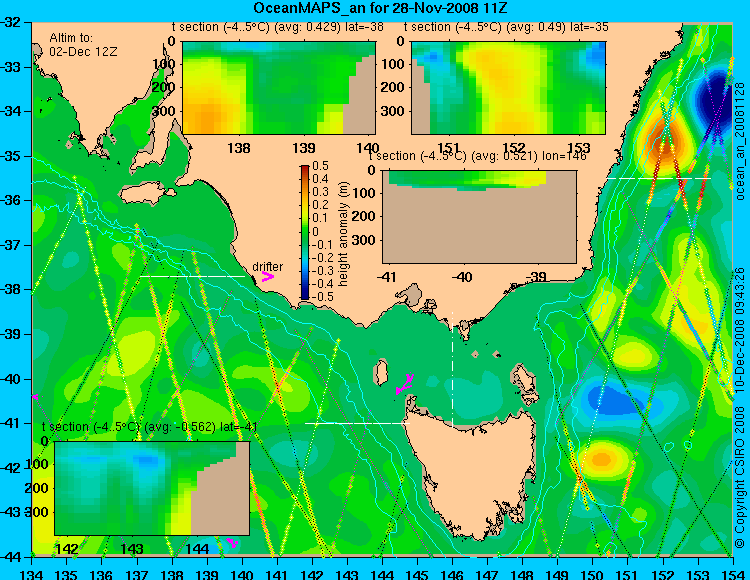Click the -35 latitude axis label

[x=11, y=156]
